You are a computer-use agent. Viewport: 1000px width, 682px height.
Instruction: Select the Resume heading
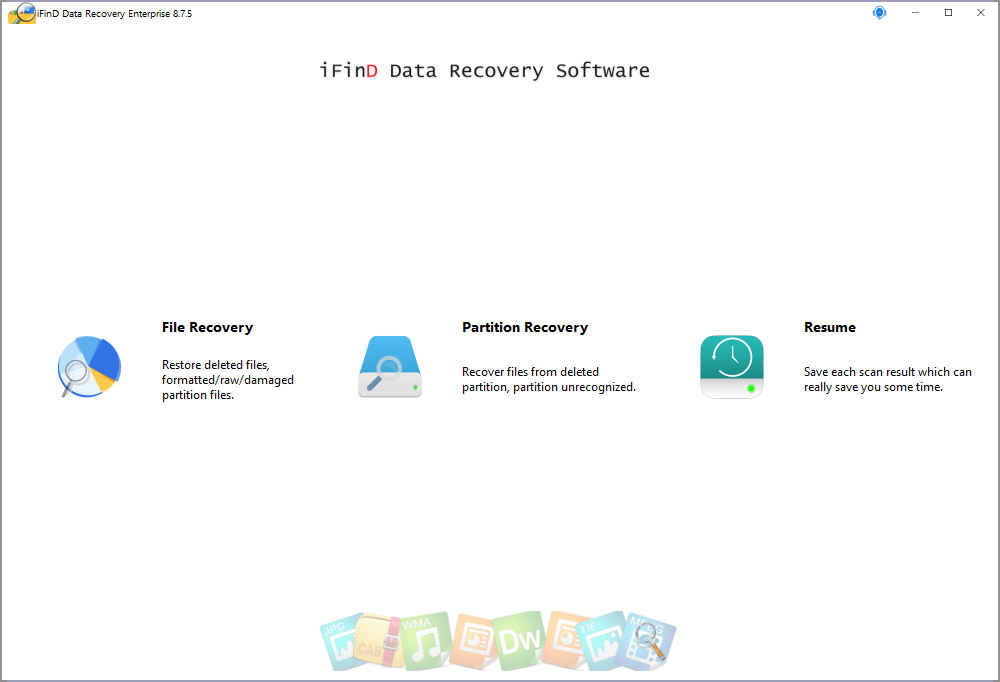(x=830, y=327)
